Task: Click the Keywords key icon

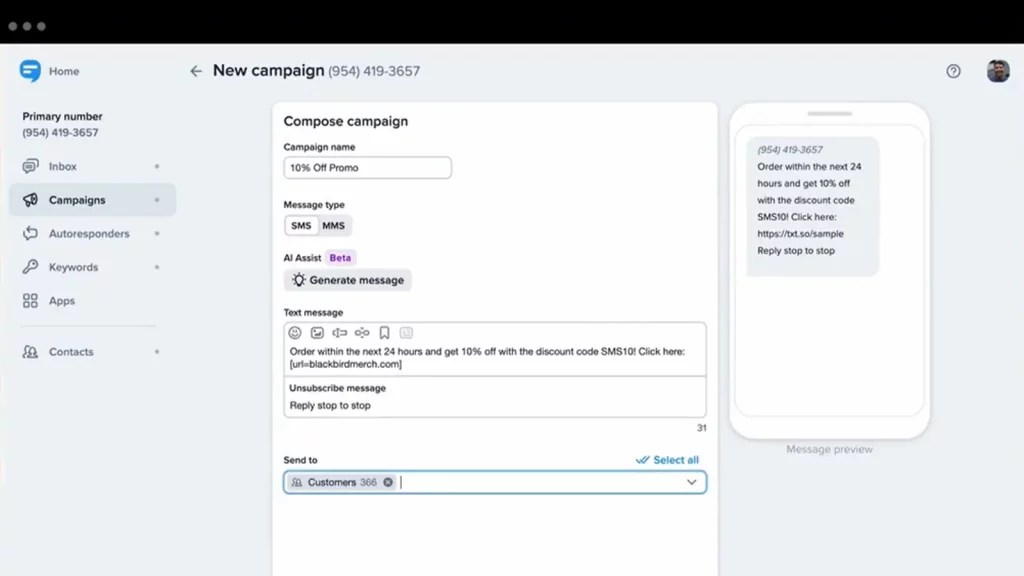Action: click(30, 266)
